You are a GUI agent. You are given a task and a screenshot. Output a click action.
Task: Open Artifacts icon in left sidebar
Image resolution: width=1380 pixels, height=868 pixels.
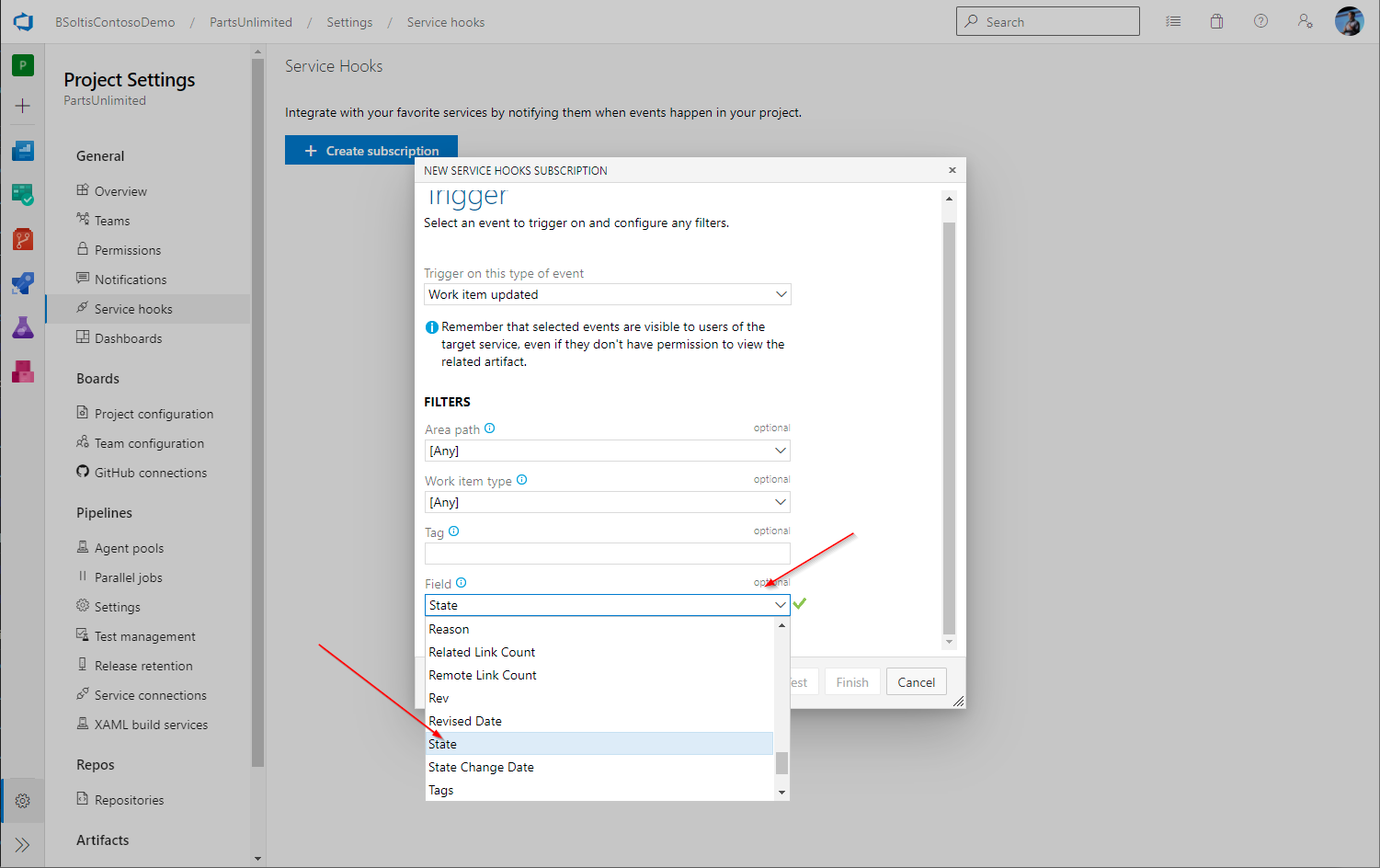click(x=23, y=371)
